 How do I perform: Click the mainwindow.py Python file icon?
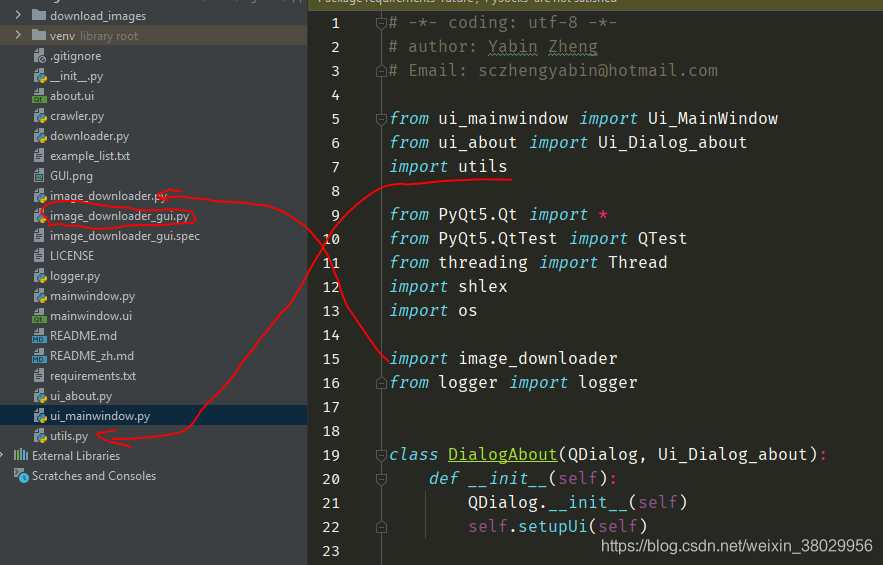39,296
